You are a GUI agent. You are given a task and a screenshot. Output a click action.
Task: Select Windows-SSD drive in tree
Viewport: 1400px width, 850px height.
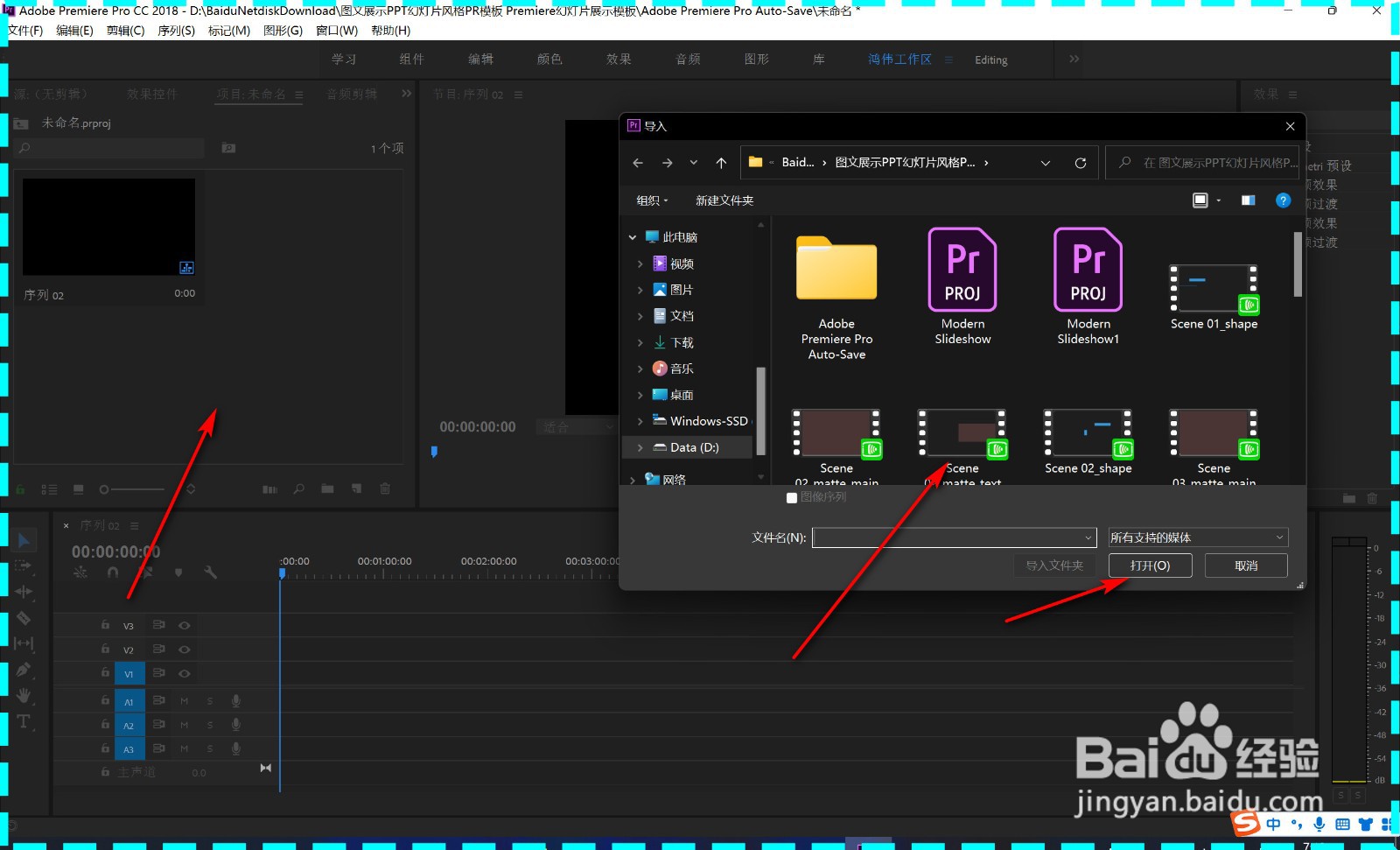pyautogui.click(x=709, y=421)
